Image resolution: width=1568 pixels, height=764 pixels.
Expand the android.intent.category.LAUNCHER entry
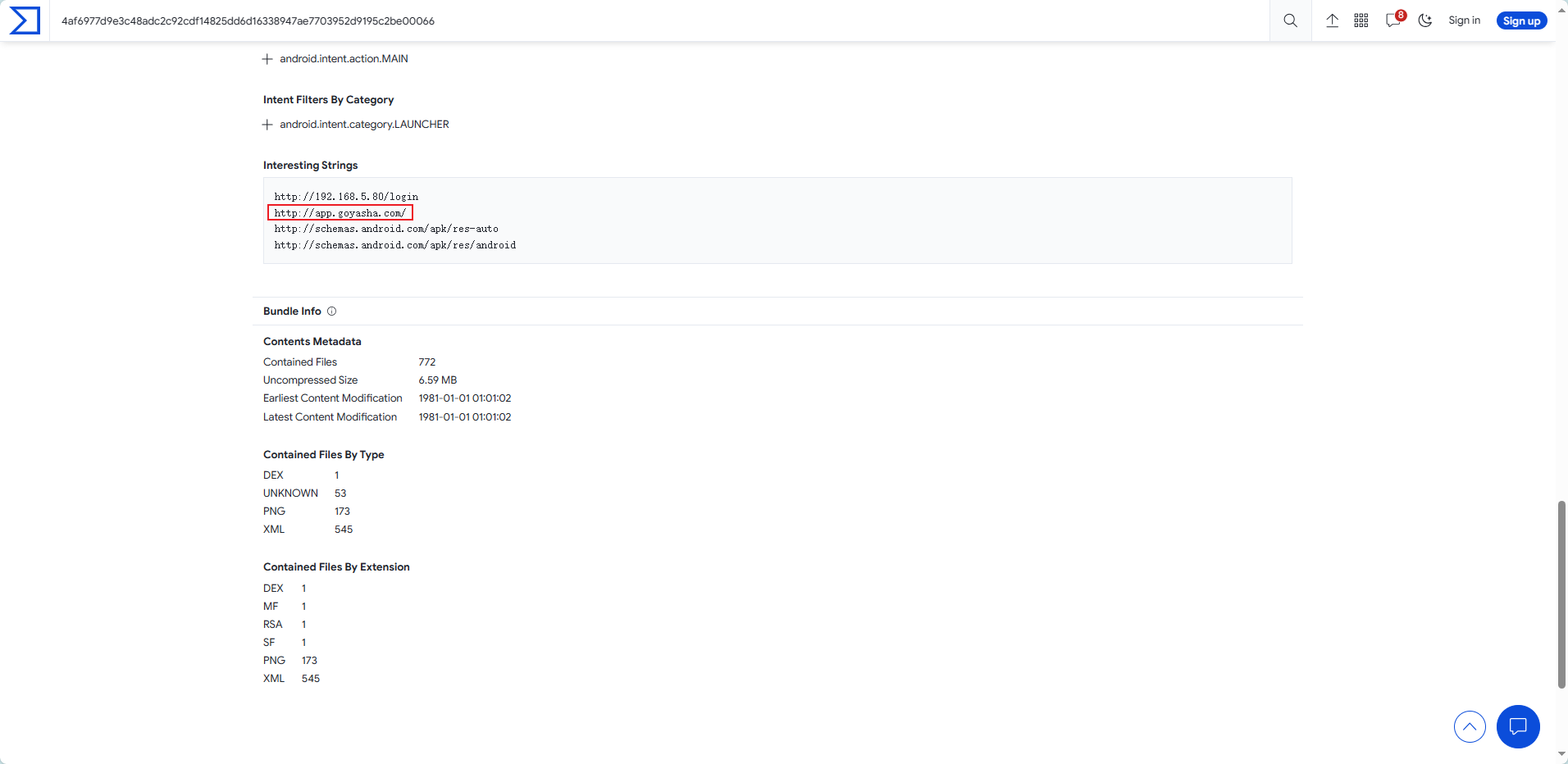[267, 125]
